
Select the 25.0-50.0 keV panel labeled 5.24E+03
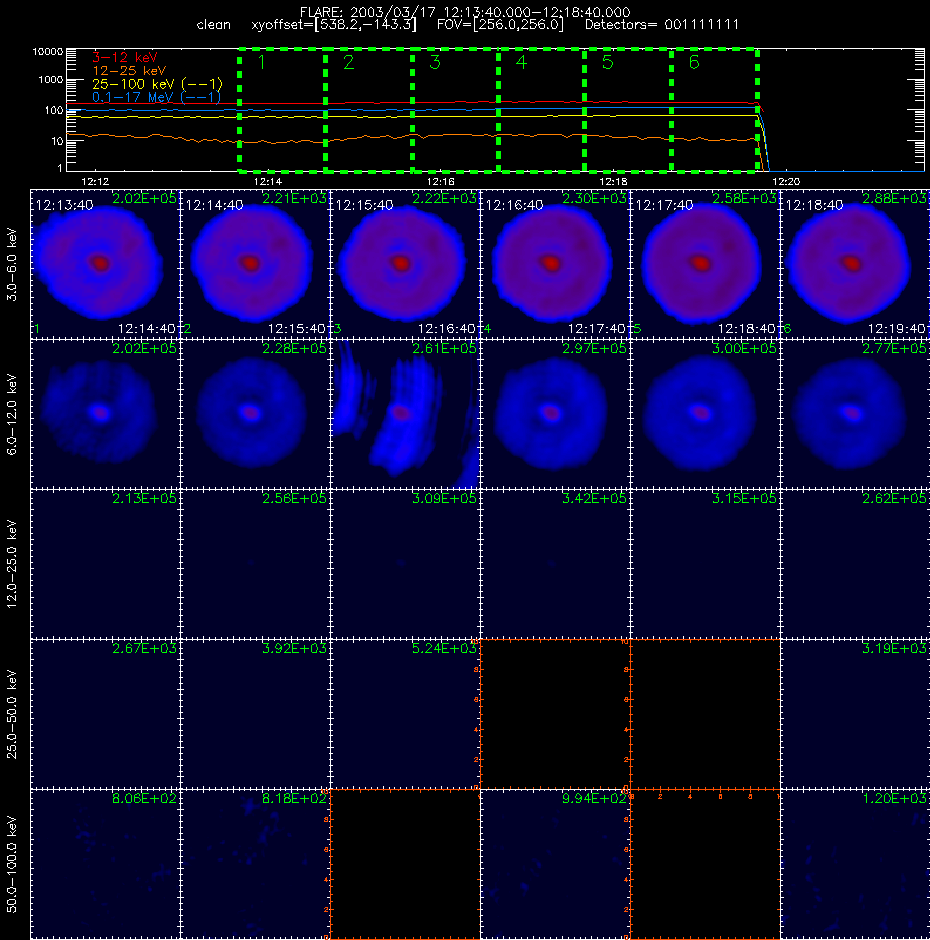405,714
